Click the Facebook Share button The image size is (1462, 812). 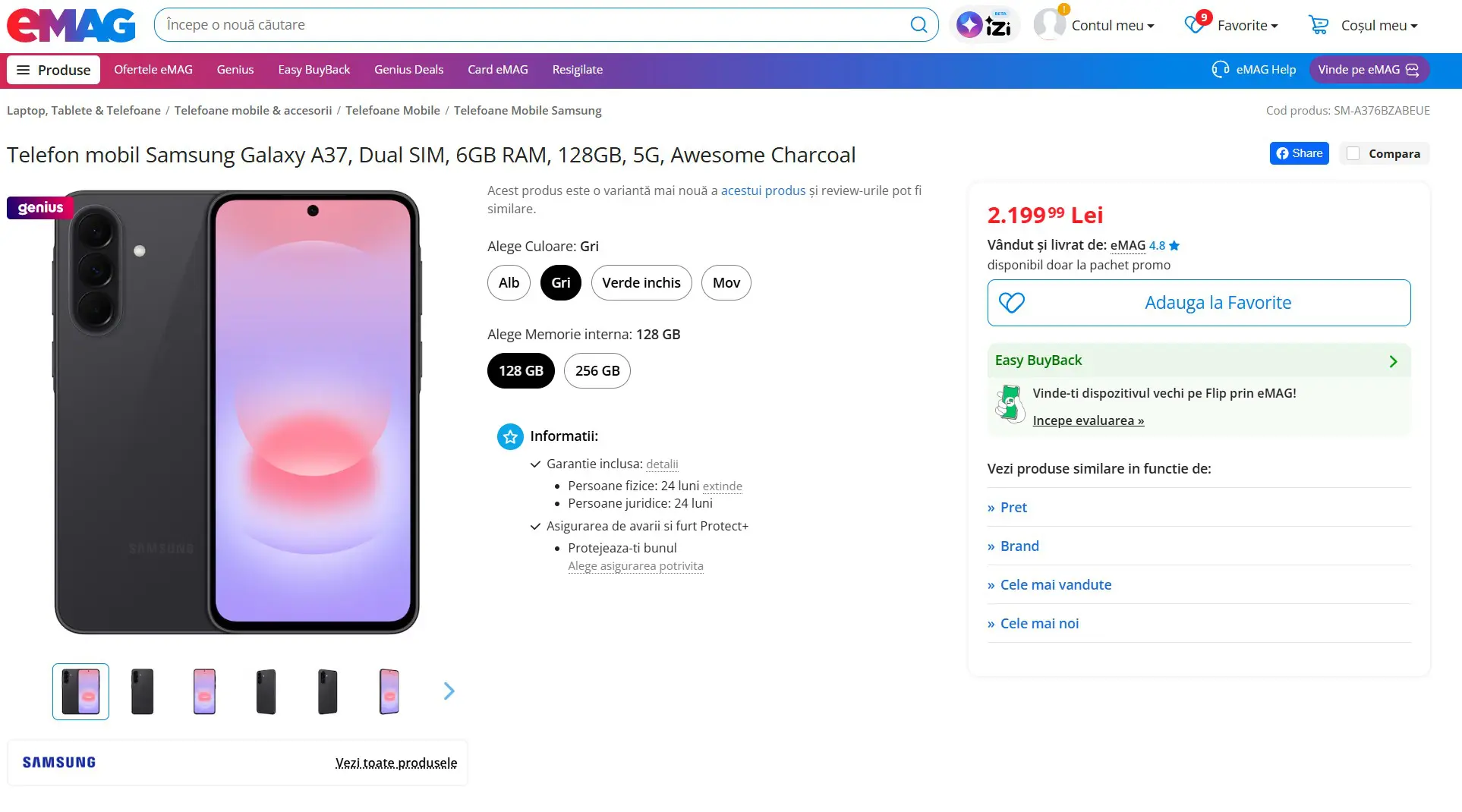point(1299,153)
